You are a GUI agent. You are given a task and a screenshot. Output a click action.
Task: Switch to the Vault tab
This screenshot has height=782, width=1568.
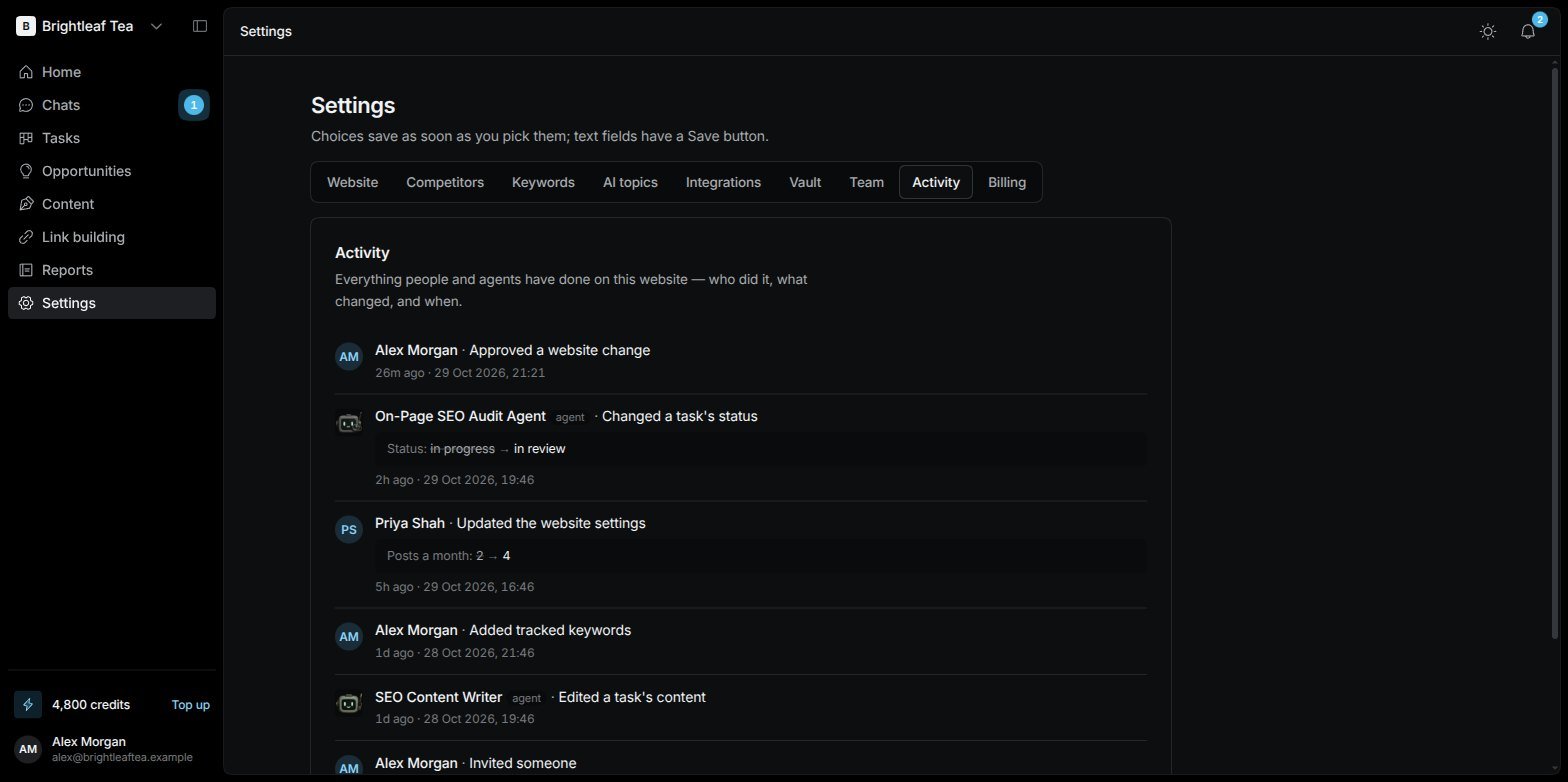[x=805, y=182]
